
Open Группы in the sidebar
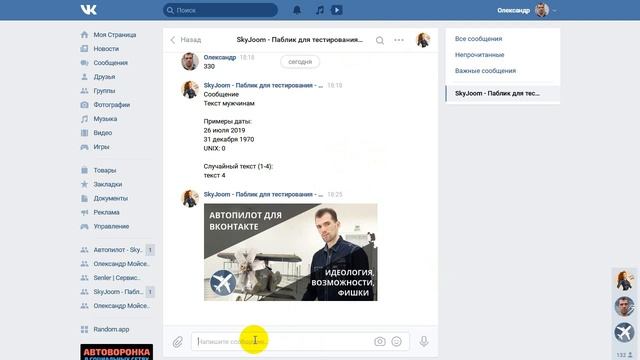104,91
